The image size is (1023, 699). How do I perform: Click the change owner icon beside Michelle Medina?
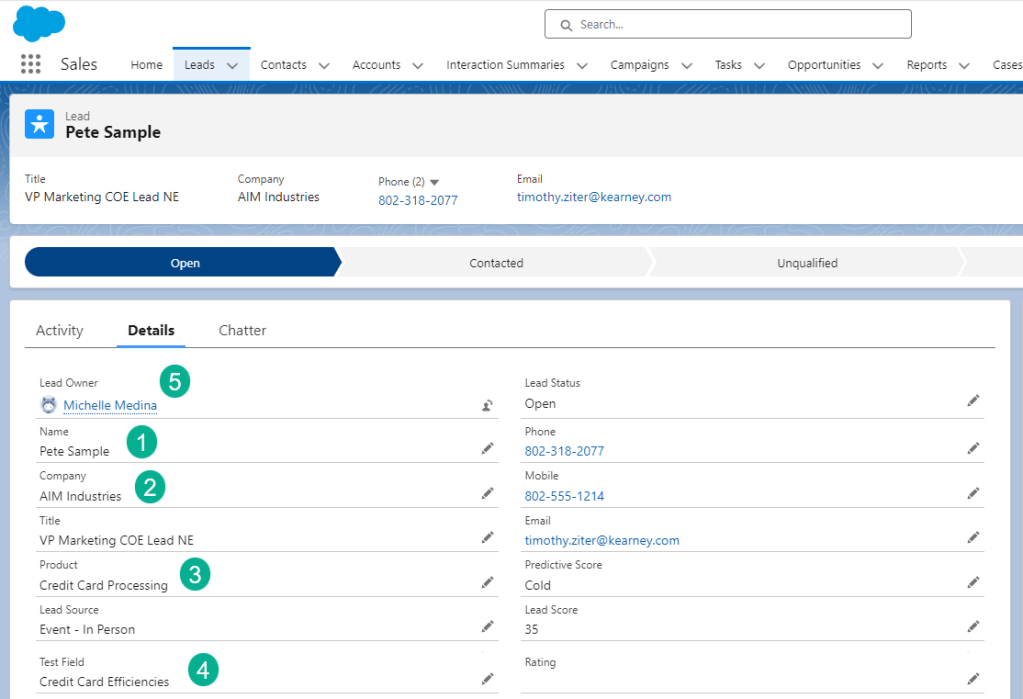click(487, 405)
